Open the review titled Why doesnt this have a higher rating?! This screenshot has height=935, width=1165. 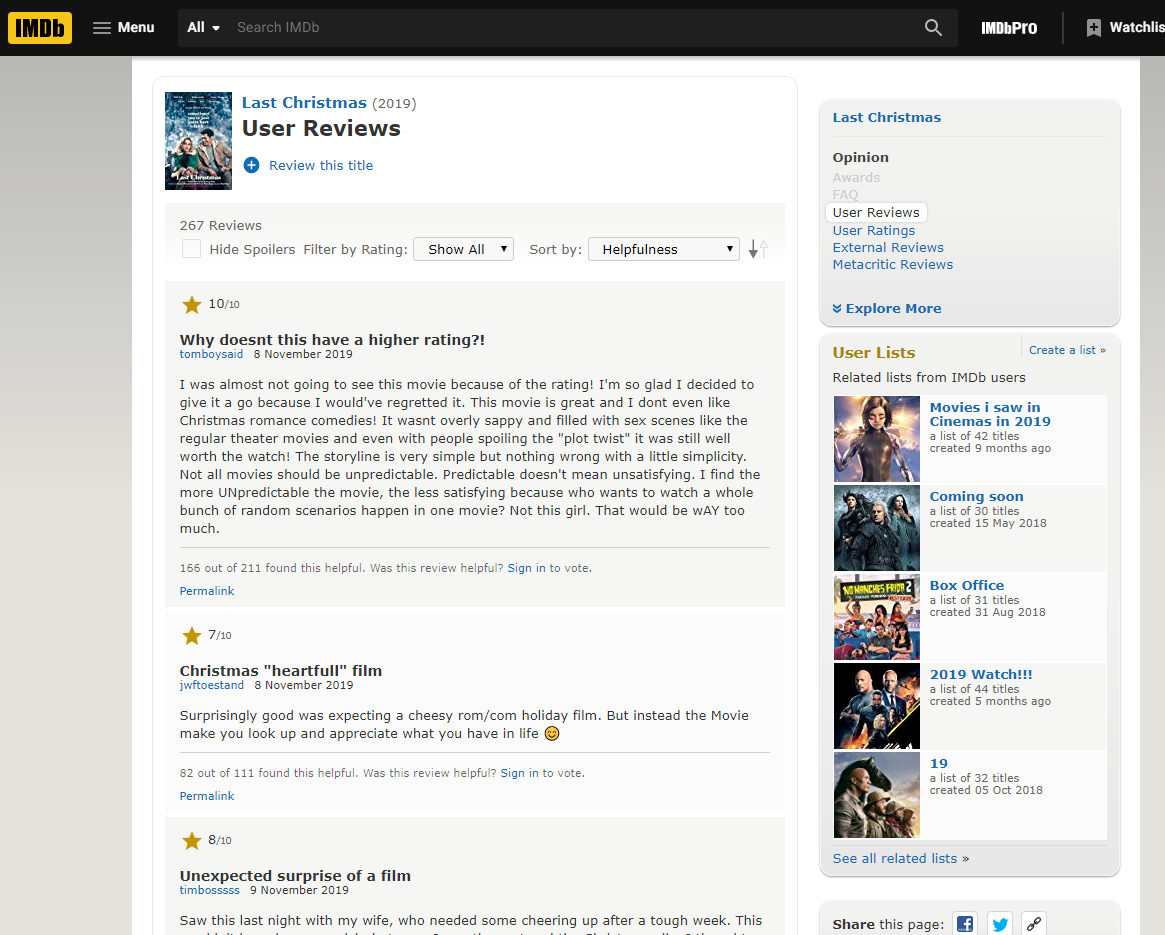click(x=332, y=340)
